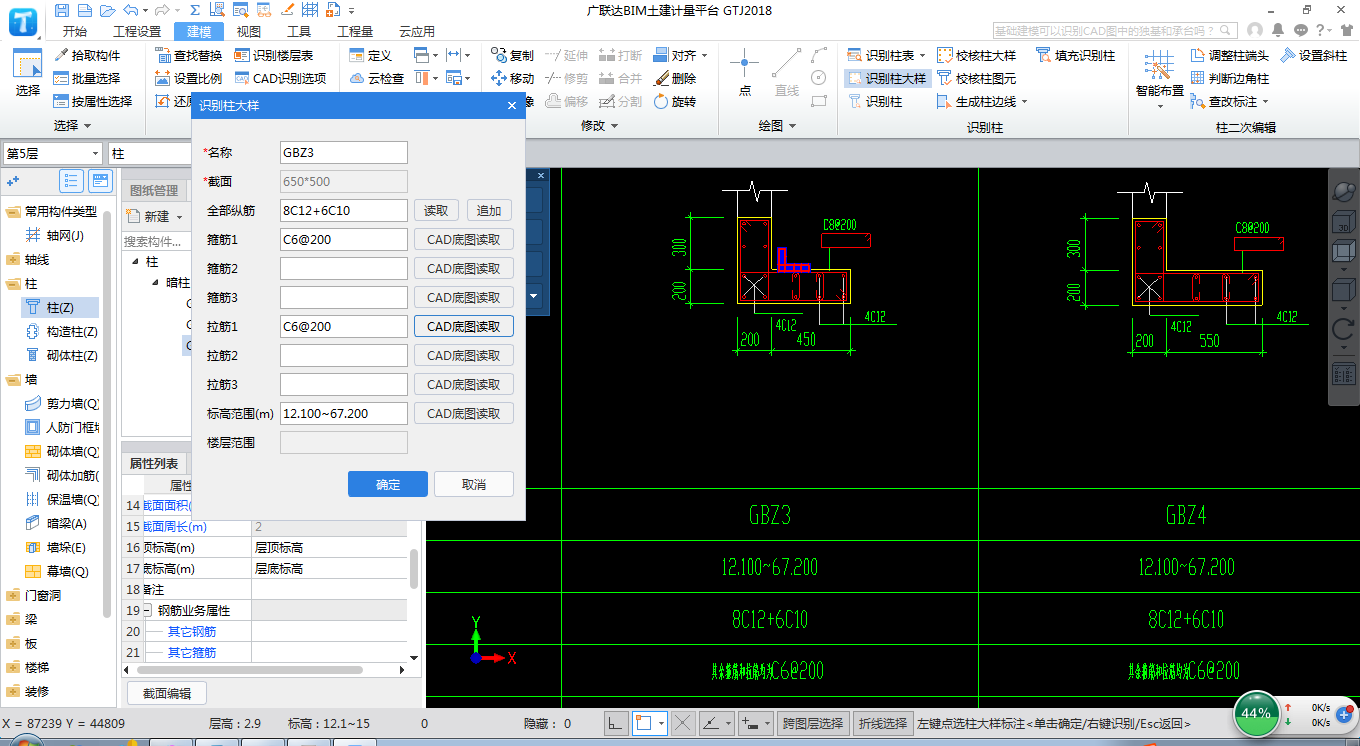Click the Sum calculate (Σ) icon
1360x746 pixels.
point(194,11)
